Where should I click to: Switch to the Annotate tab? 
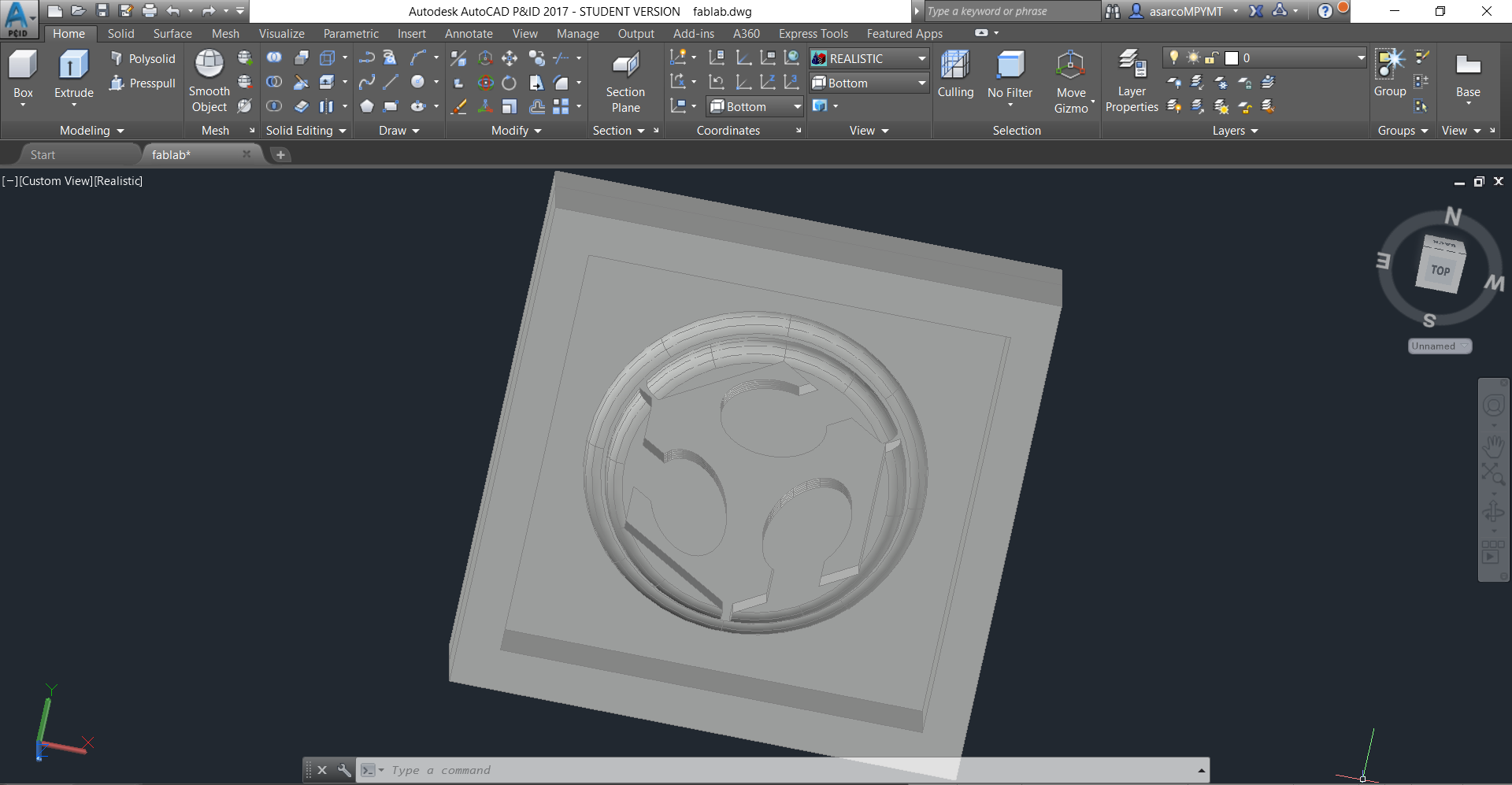coord(469,34)
